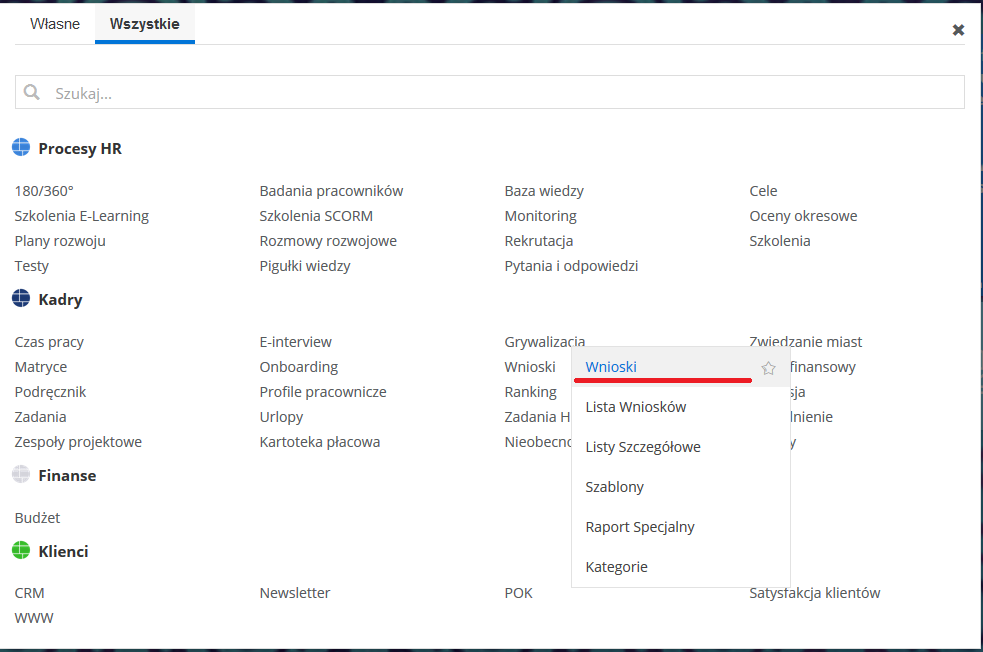
Task: Open the POK module
Action: [518, 594]
